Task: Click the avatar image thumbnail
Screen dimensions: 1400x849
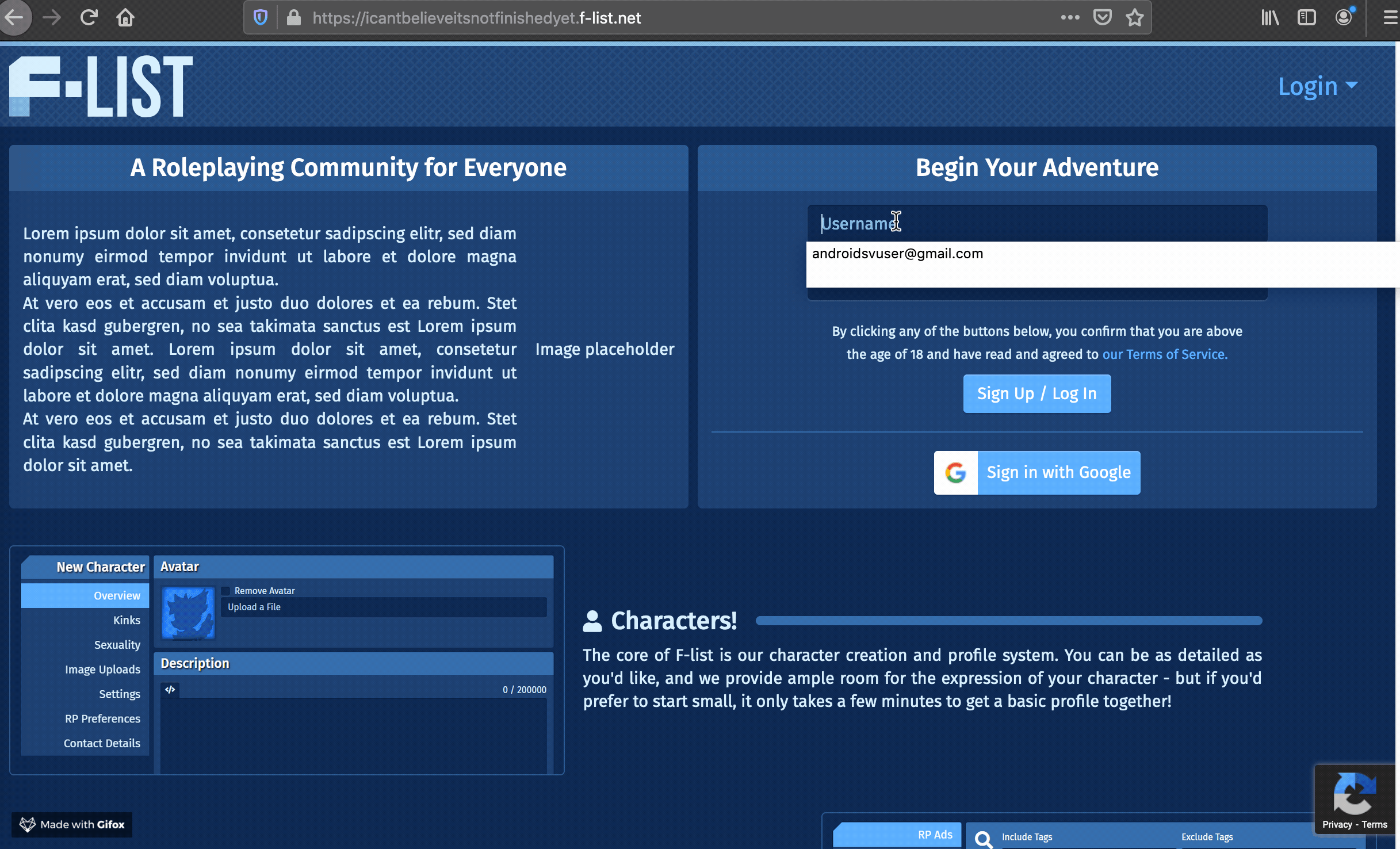Action: click(188, 613)
